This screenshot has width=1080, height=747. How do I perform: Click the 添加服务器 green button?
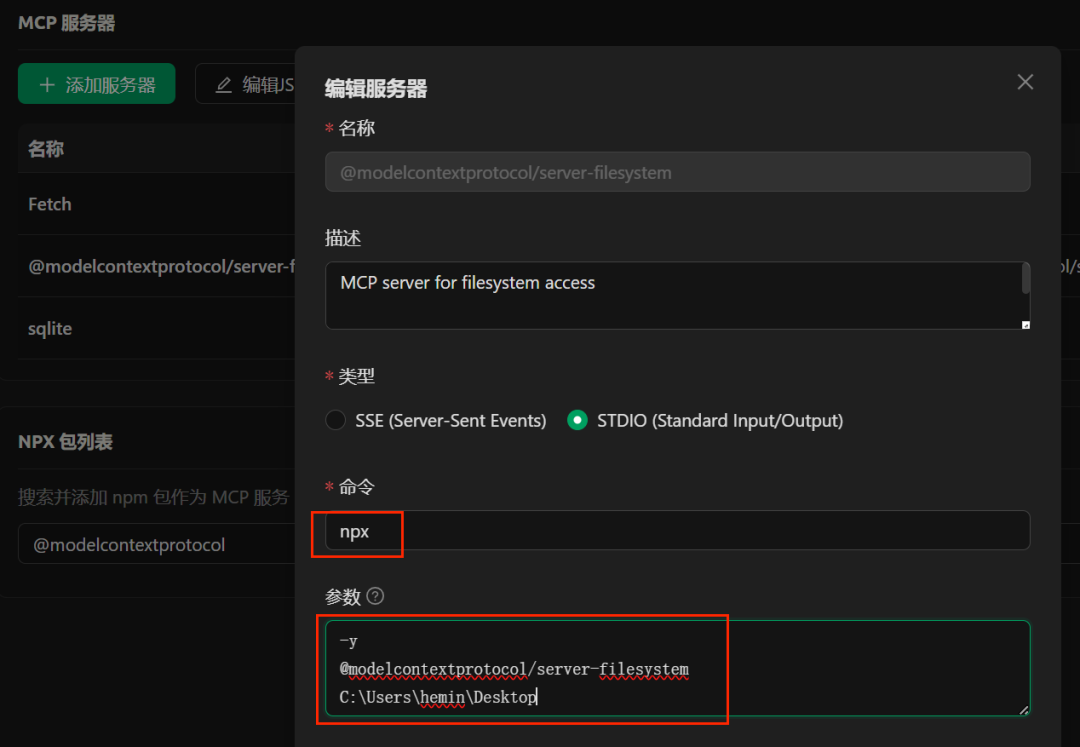[96, 83]
